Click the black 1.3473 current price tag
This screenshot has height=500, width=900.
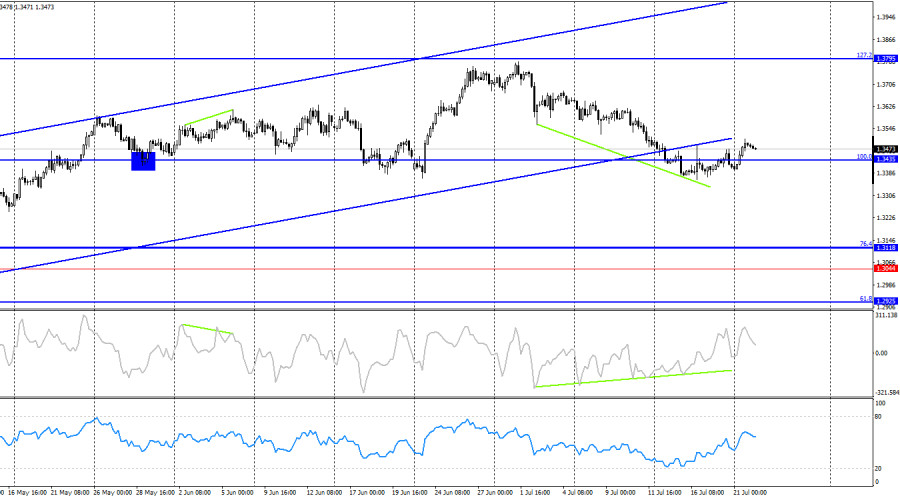[x=886, y=149]
